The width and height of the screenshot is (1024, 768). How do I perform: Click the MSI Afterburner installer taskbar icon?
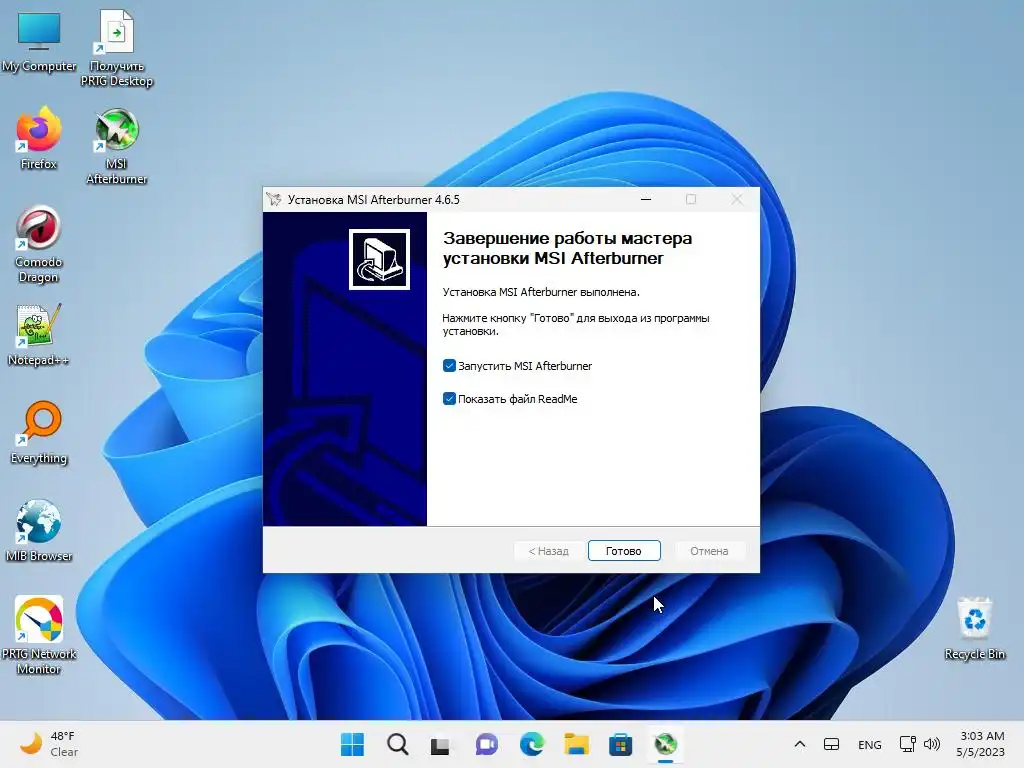[x=665, y=744]
